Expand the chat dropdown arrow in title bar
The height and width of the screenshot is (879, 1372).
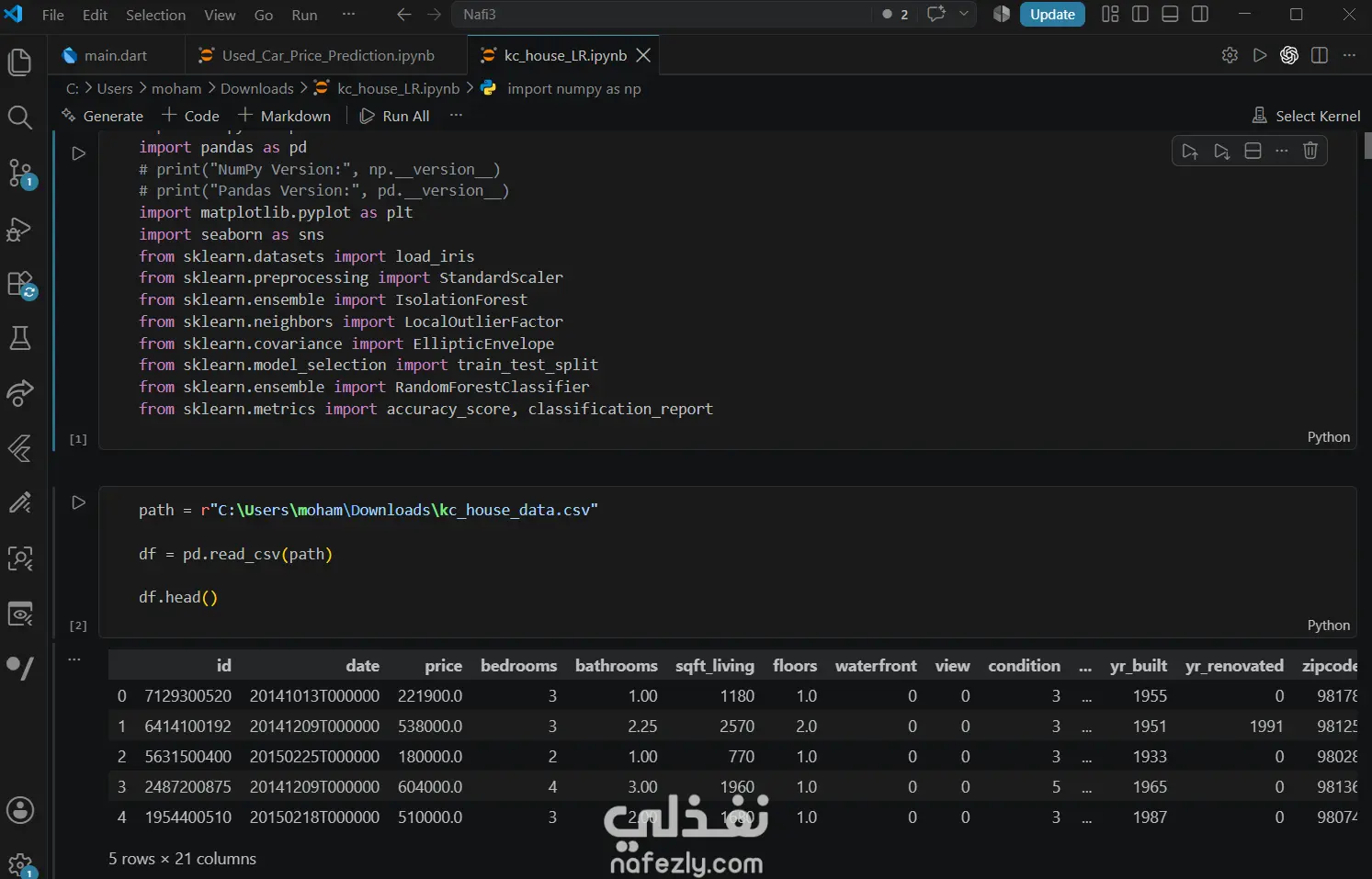(x=963, y=14)
